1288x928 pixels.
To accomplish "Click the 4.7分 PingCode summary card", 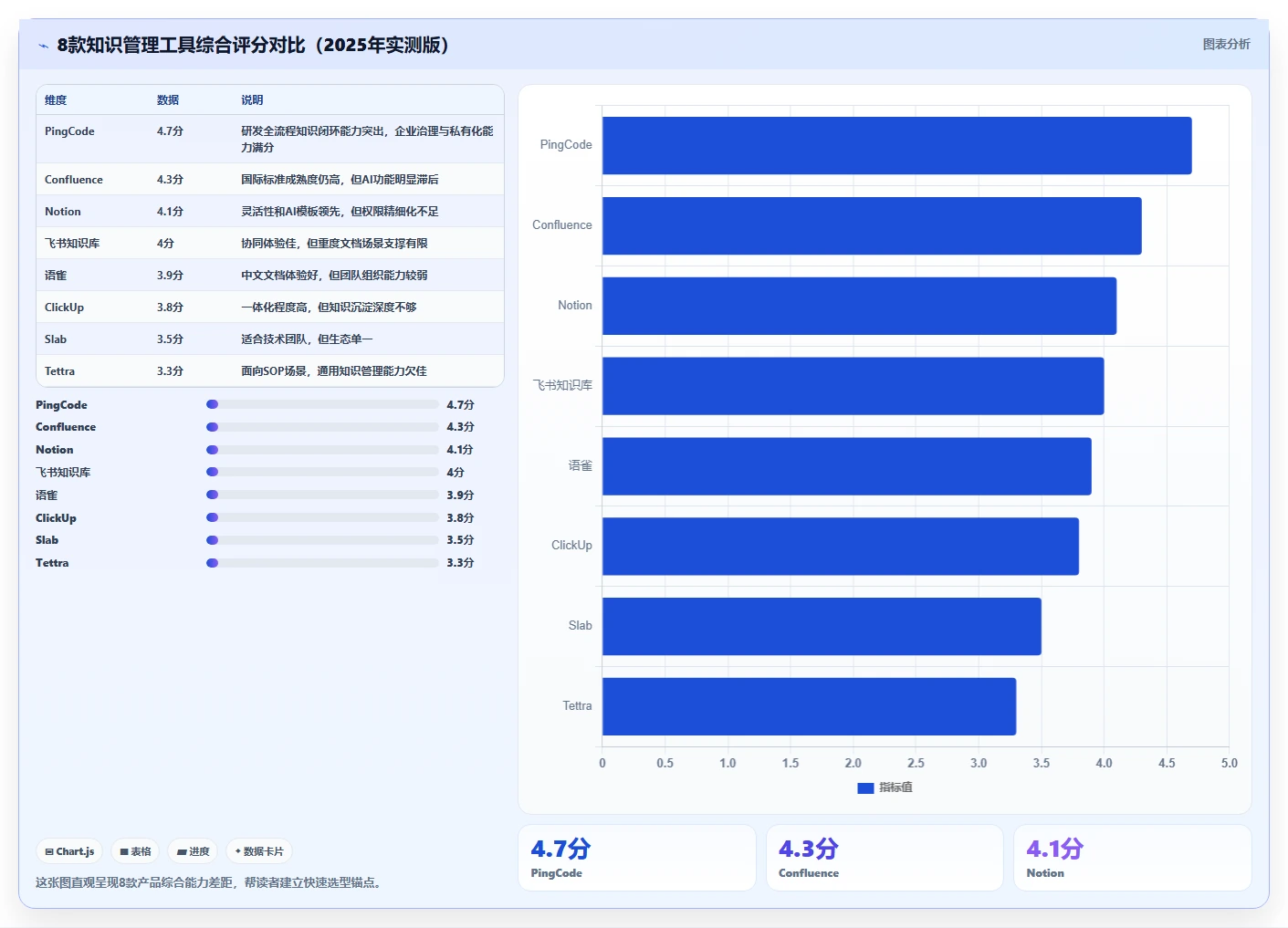I will [x=637, y=858].
